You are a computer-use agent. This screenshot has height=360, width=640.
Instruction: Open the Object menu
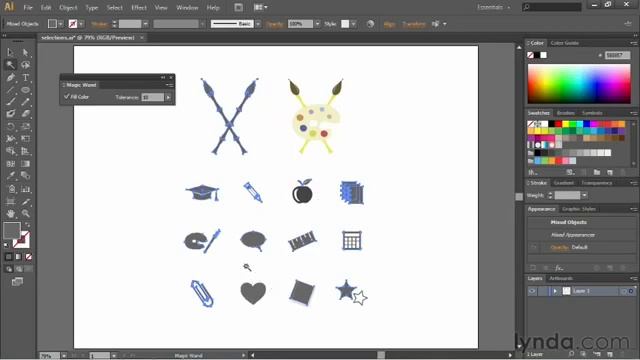click(x=68, y=7)
